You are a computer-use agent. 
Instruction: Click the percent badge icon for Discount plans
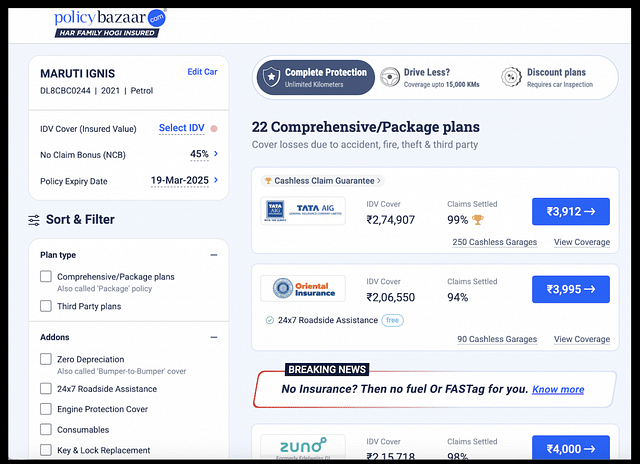click(x=511, y=77)
